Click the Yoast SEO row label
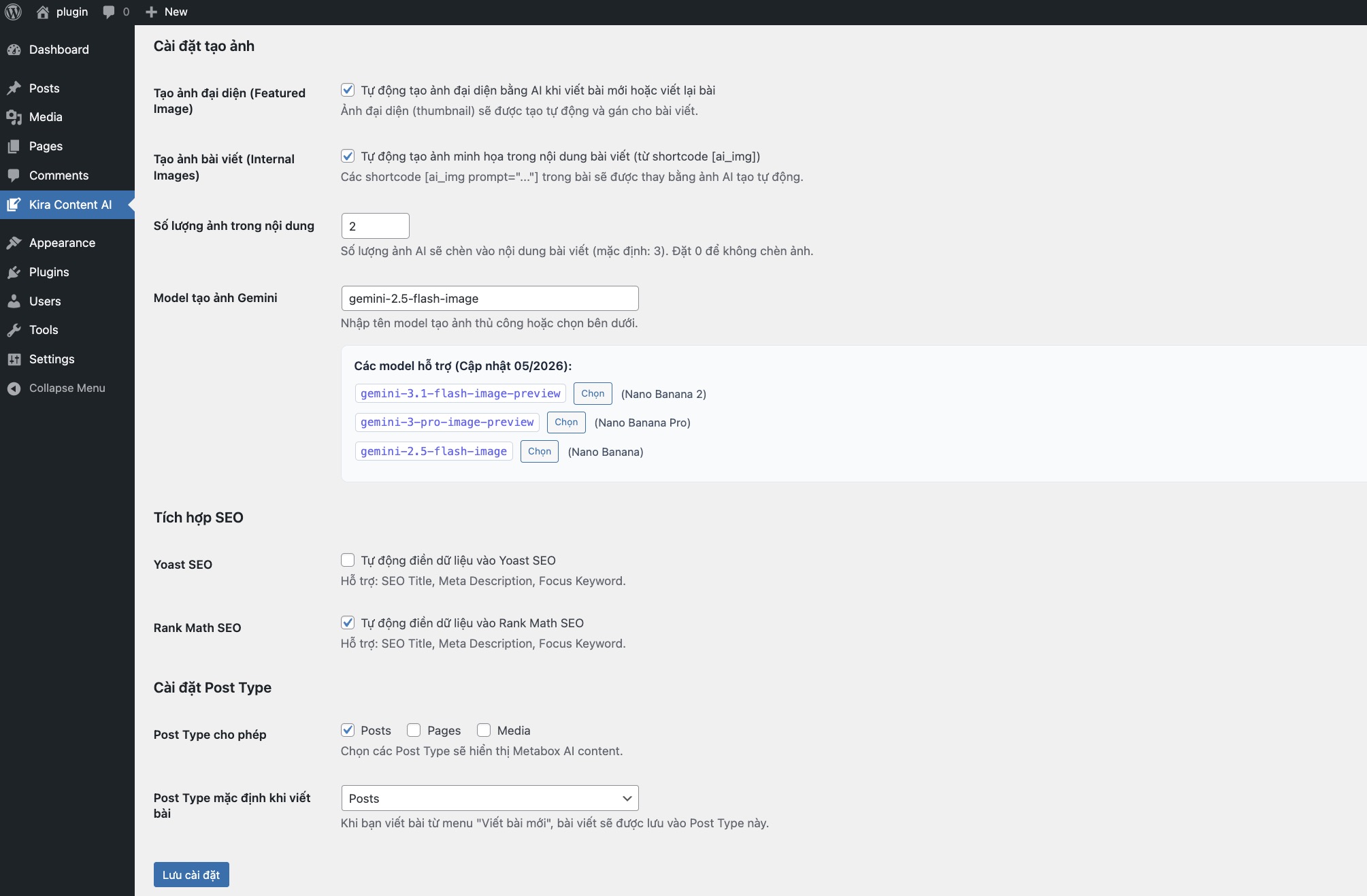 click(x=183, y=565)
